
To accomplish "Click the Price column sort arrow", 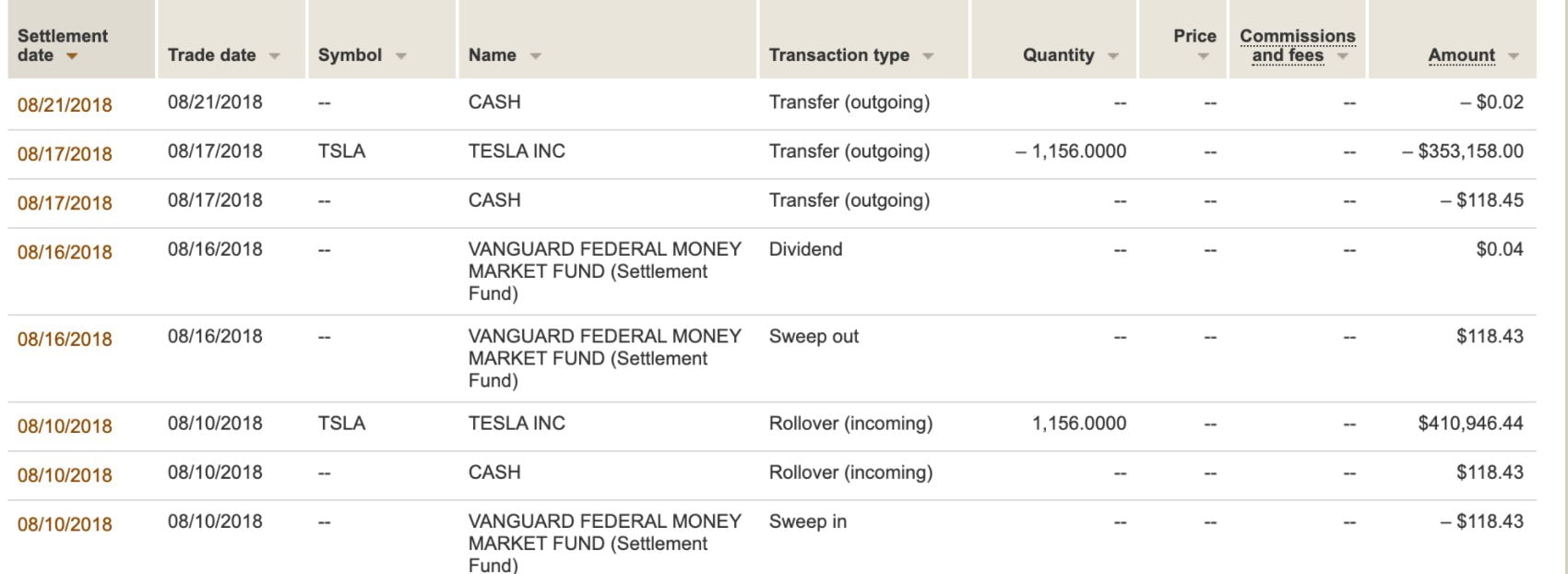I will 1203,57.
